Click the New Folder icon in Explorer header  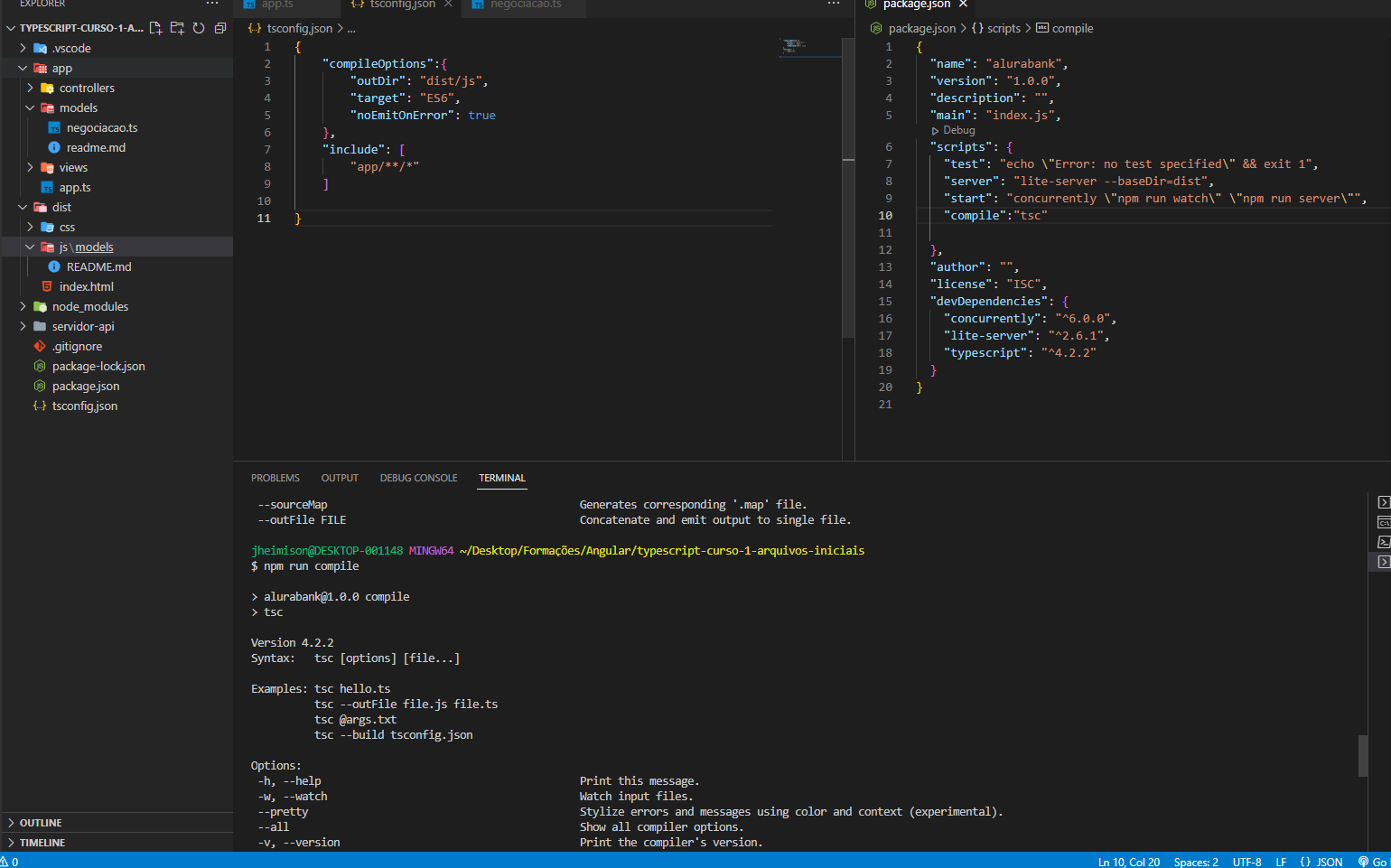pos(177,28)
